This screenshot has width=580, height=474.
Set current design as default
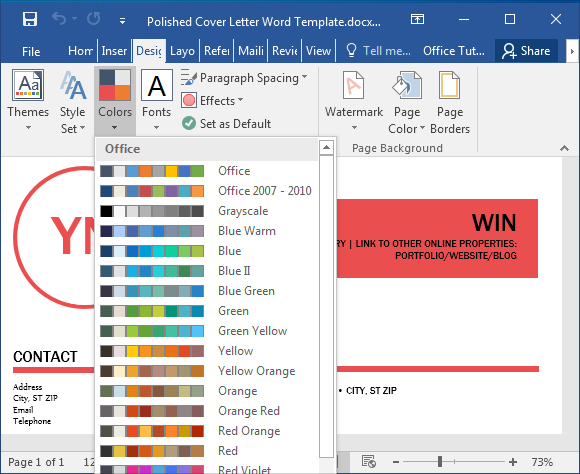[226, 124]
